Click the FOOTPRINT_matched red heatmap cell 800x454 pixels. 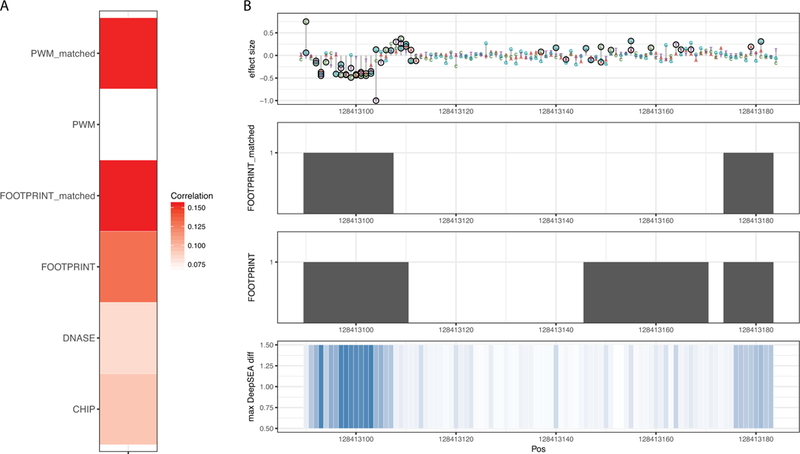click(128, 196)
